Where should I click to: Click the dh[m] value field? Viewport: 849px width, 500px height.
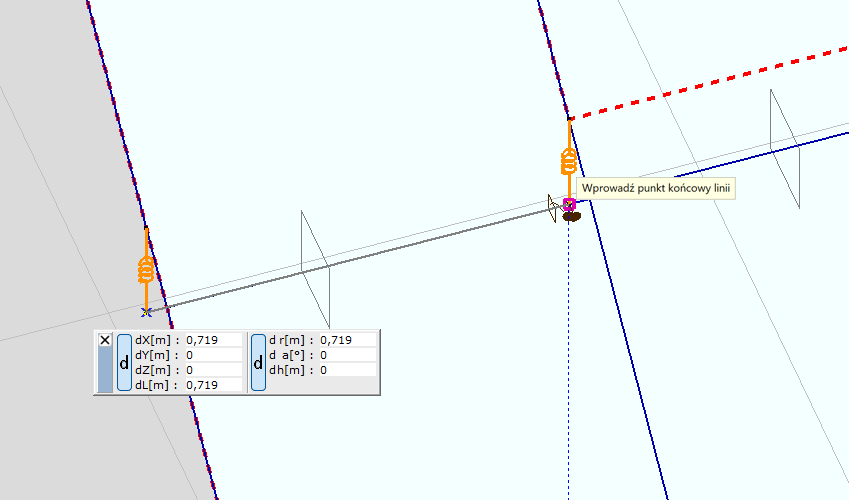click(x=348, y=371)
